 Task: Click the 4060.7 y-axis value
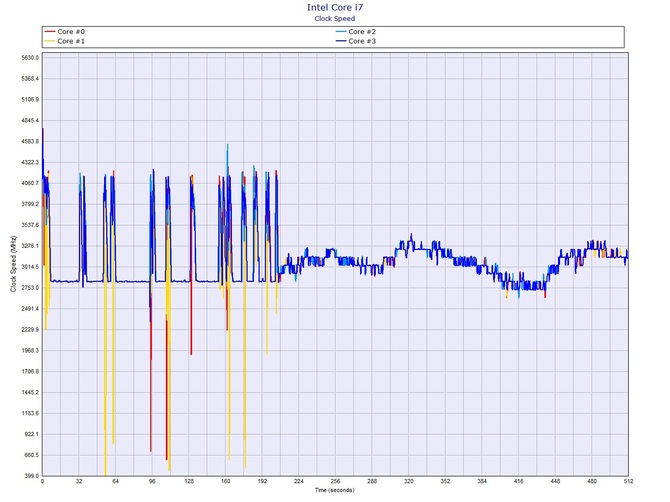pos(30,183)
